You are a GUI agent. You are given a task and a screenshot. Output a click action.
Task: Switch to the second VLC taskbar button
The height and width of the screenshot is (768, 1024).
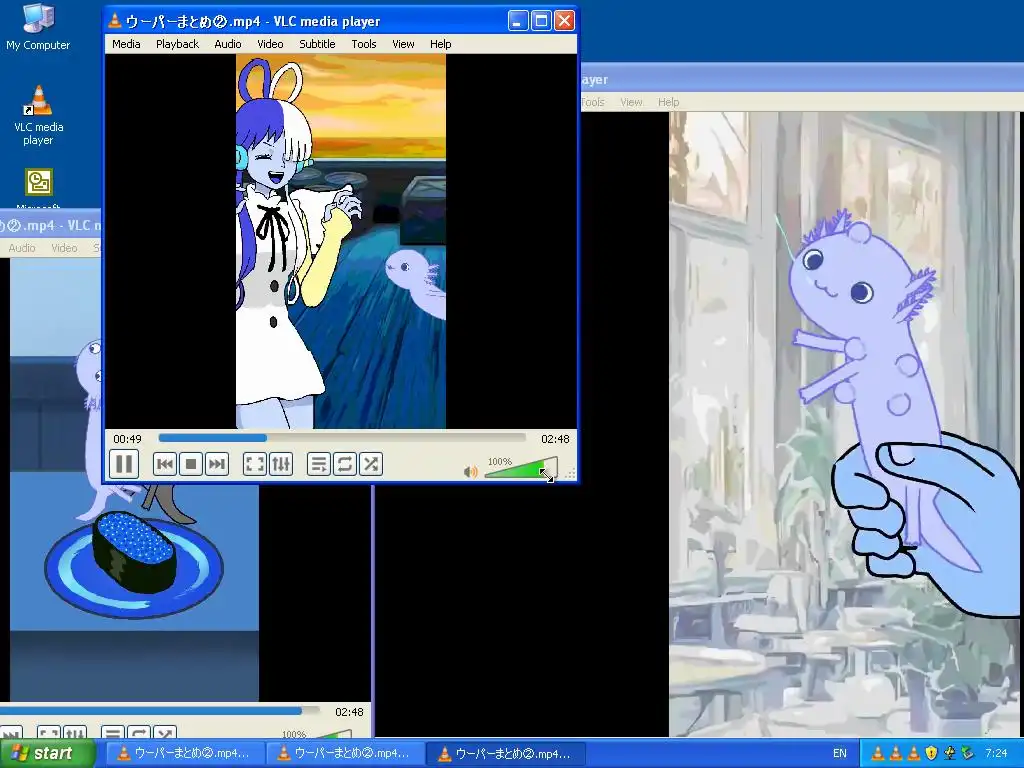345,754
